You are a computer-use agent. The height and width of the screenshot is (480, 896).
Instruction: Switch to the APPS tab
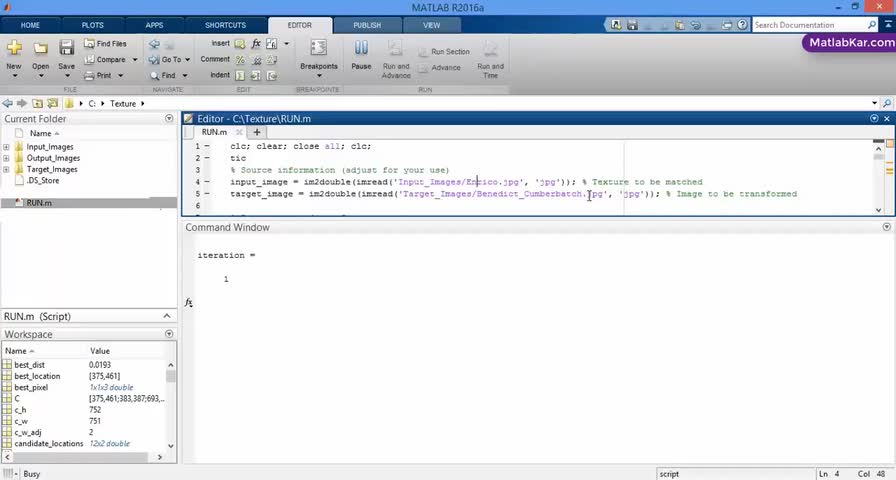[x=154, y=25]
